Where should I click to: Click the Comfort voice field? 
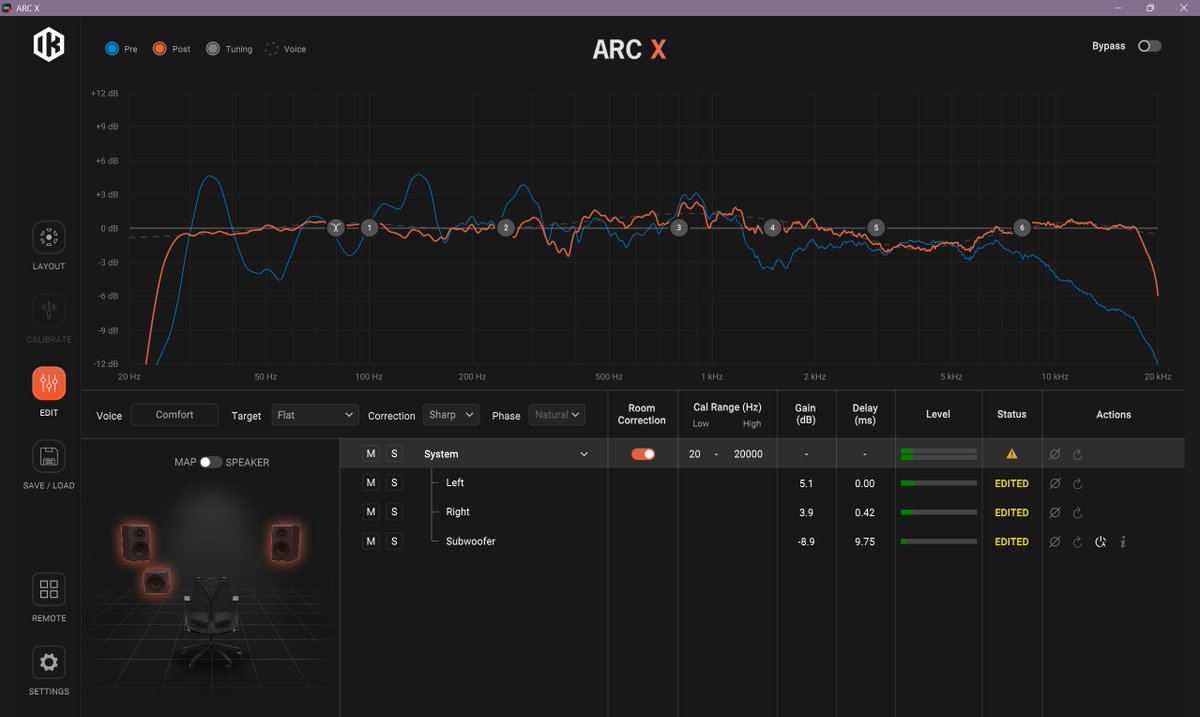[x=175, y=415]
